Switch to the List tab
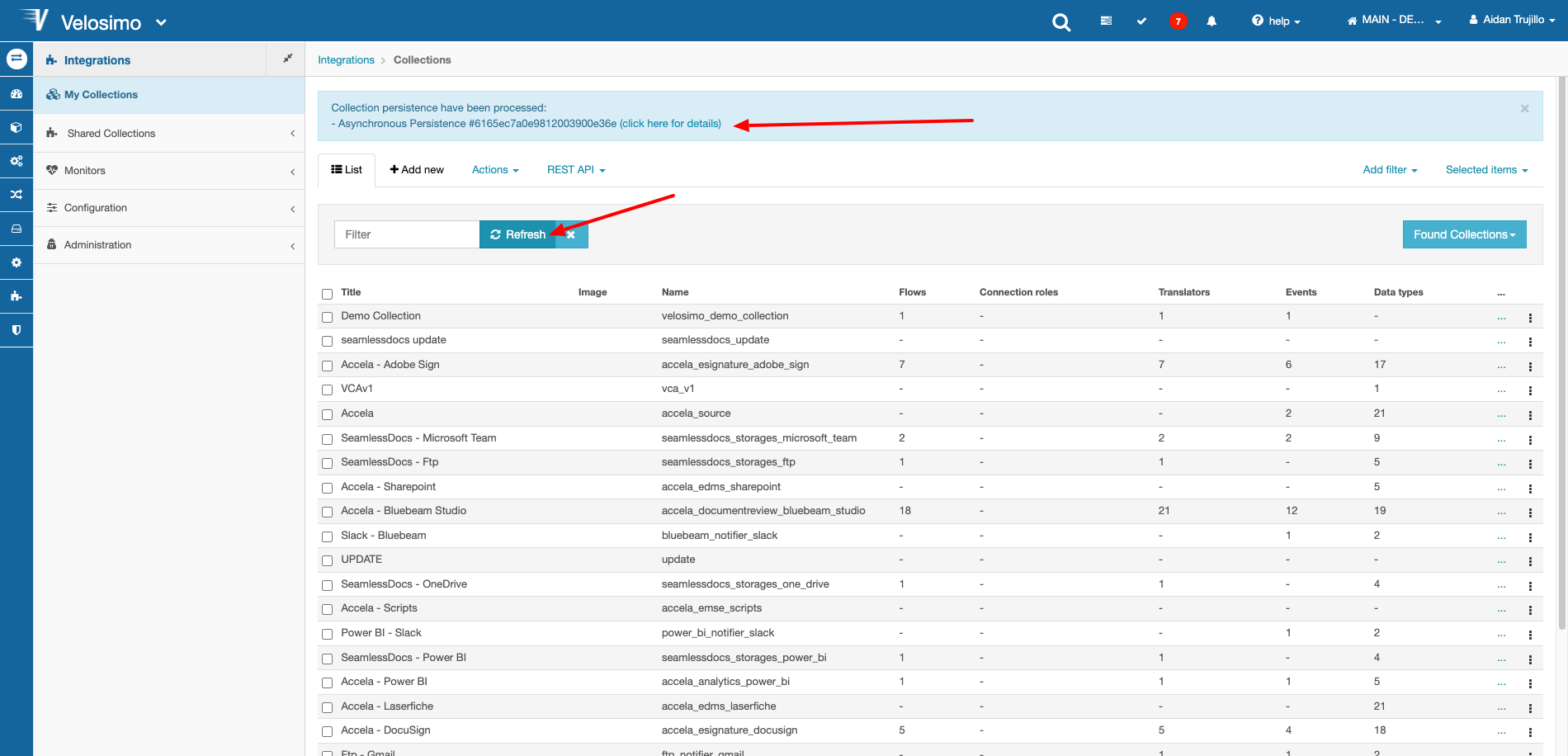This screenshot has width=1568, height=756. point(347,170)
